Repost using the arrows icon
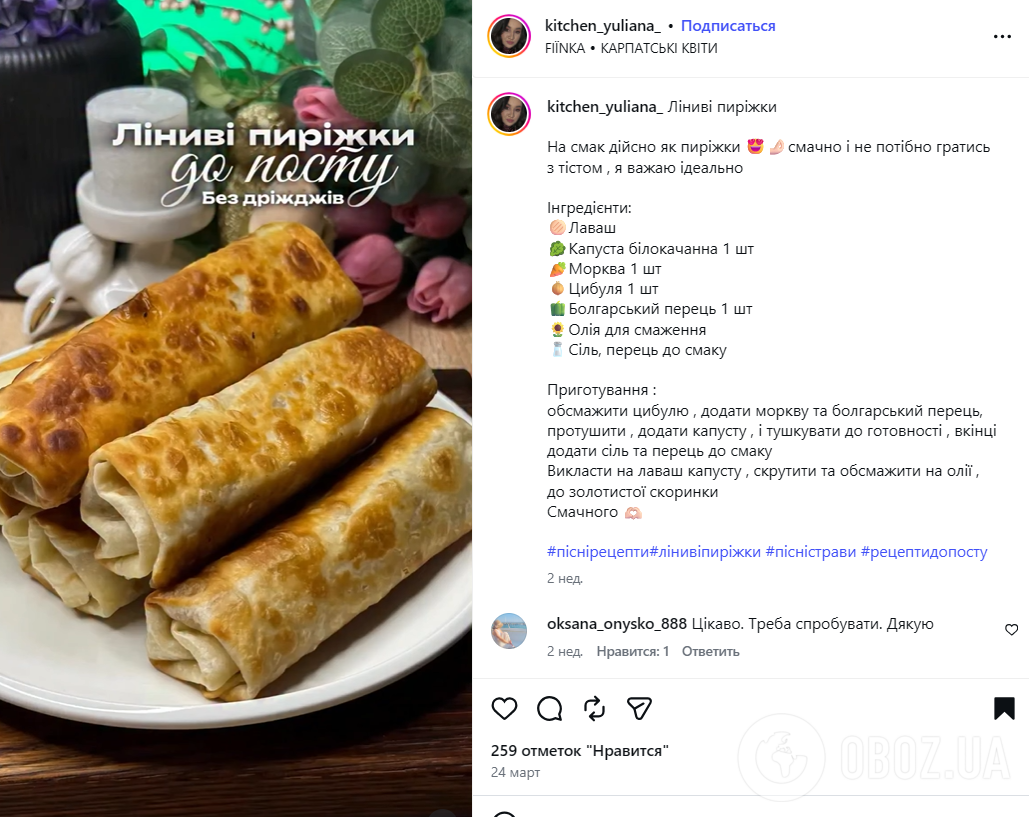 click(x=595, y=708)
